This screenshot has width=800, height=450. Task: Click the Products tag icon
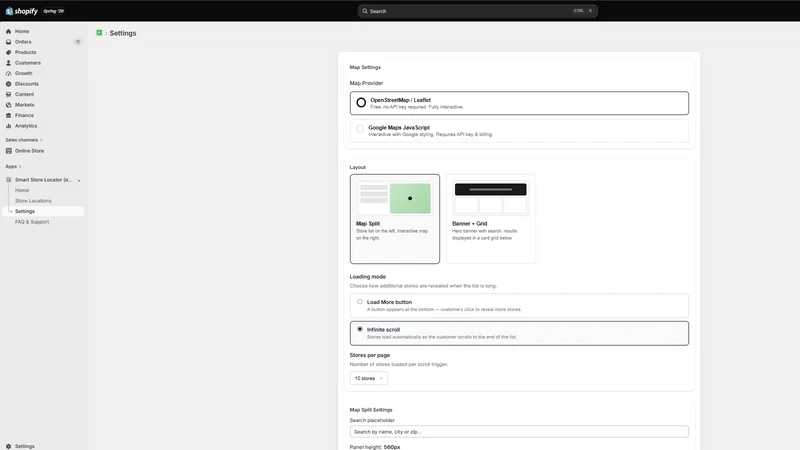8,52
